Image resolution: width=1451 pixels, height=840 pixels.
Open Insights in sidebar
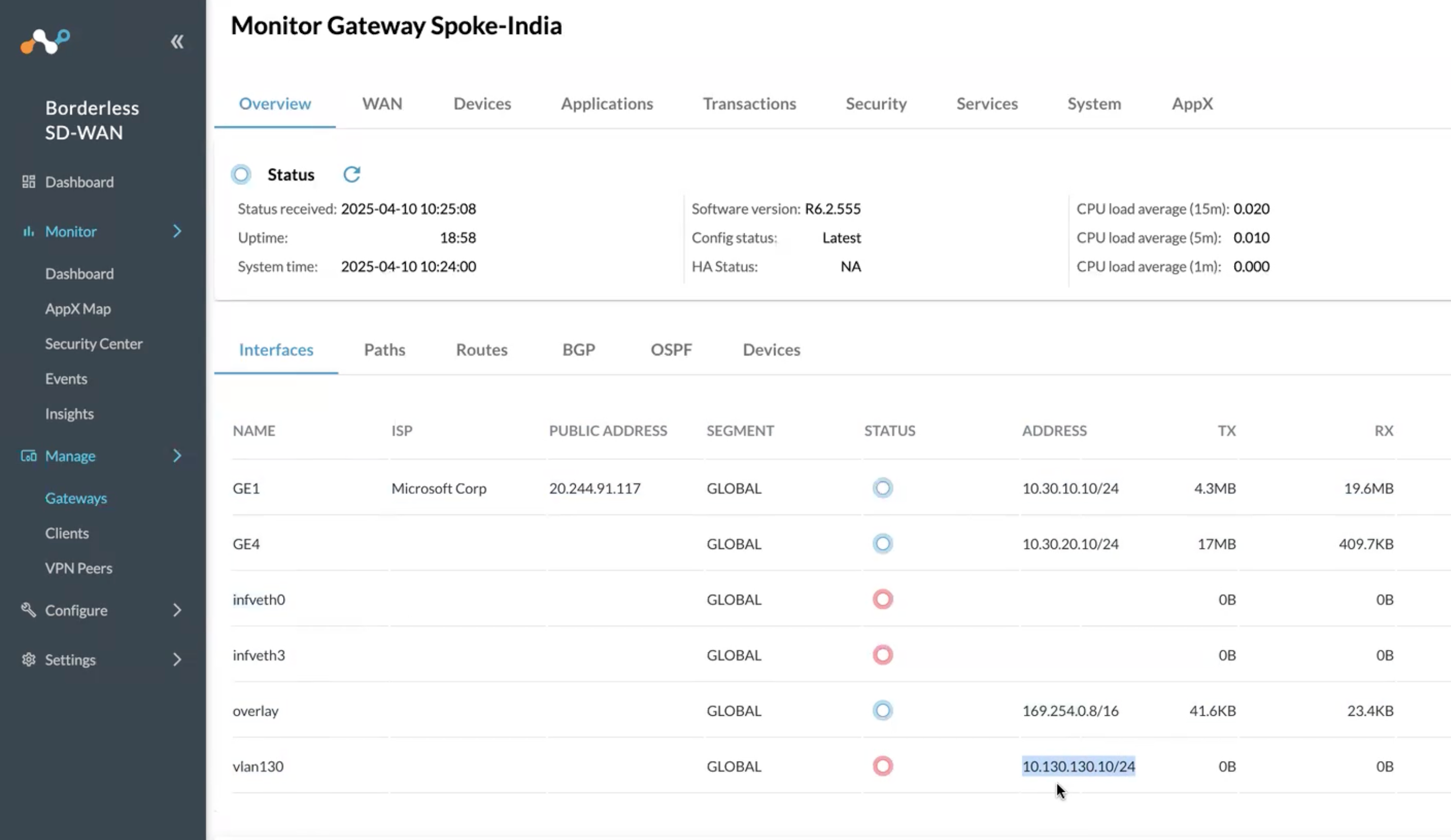(69, 414)
